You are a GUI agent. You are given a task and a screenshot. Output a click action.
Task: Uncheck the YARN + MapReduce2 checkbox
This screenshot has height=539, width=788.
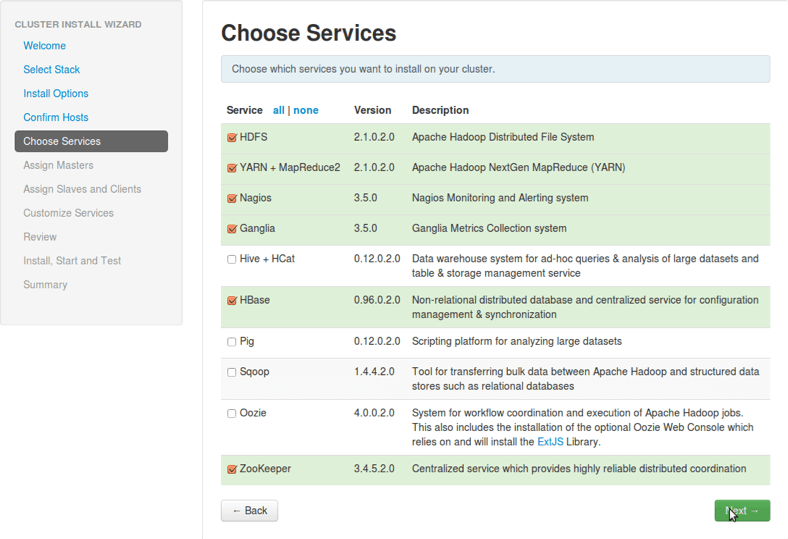[232, 168]
